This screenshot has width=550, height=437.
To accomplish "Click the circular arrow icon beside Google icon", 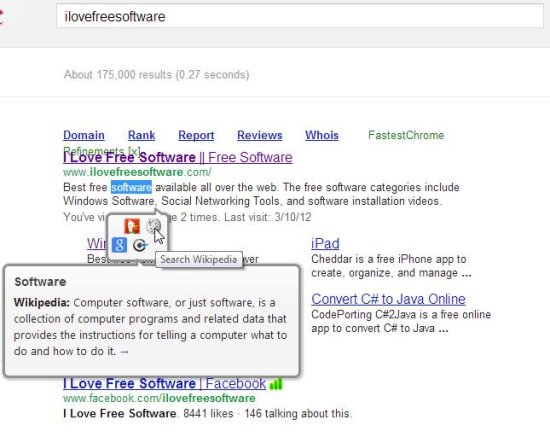I will pyautogui.click(x=140, y=245).
